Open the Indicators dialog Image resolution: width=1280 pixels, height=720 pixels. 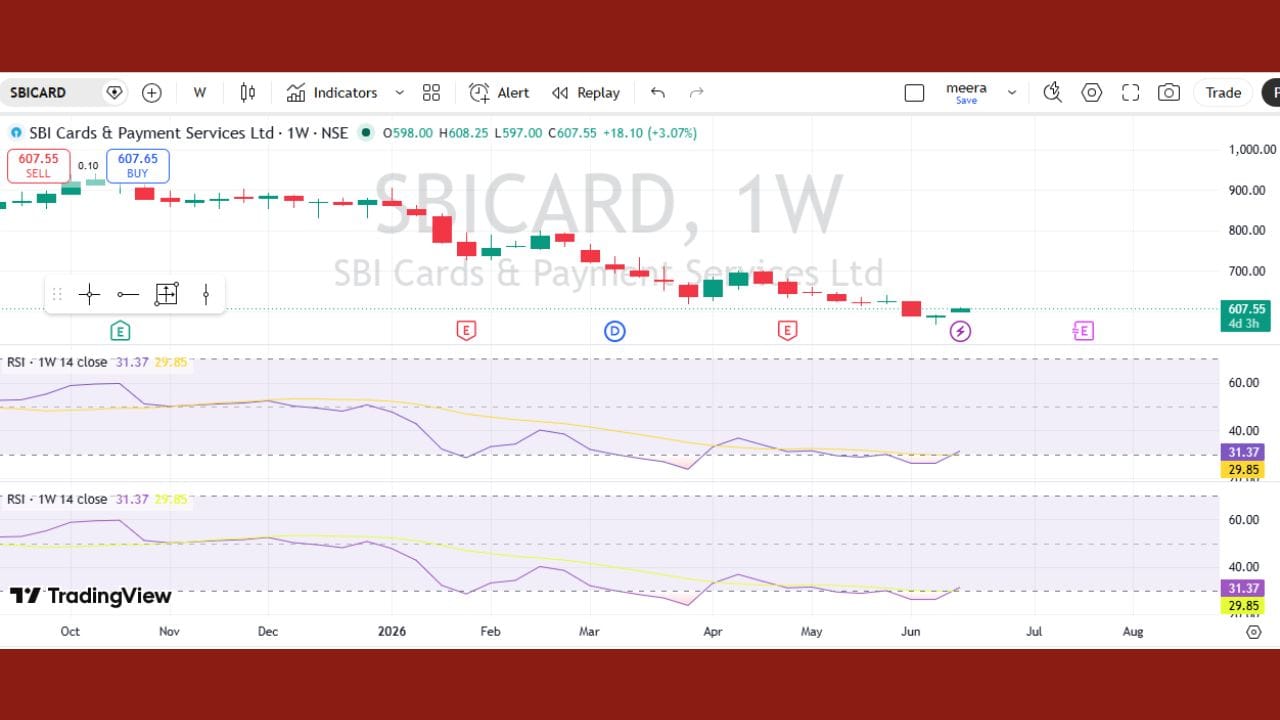(332, 93)
